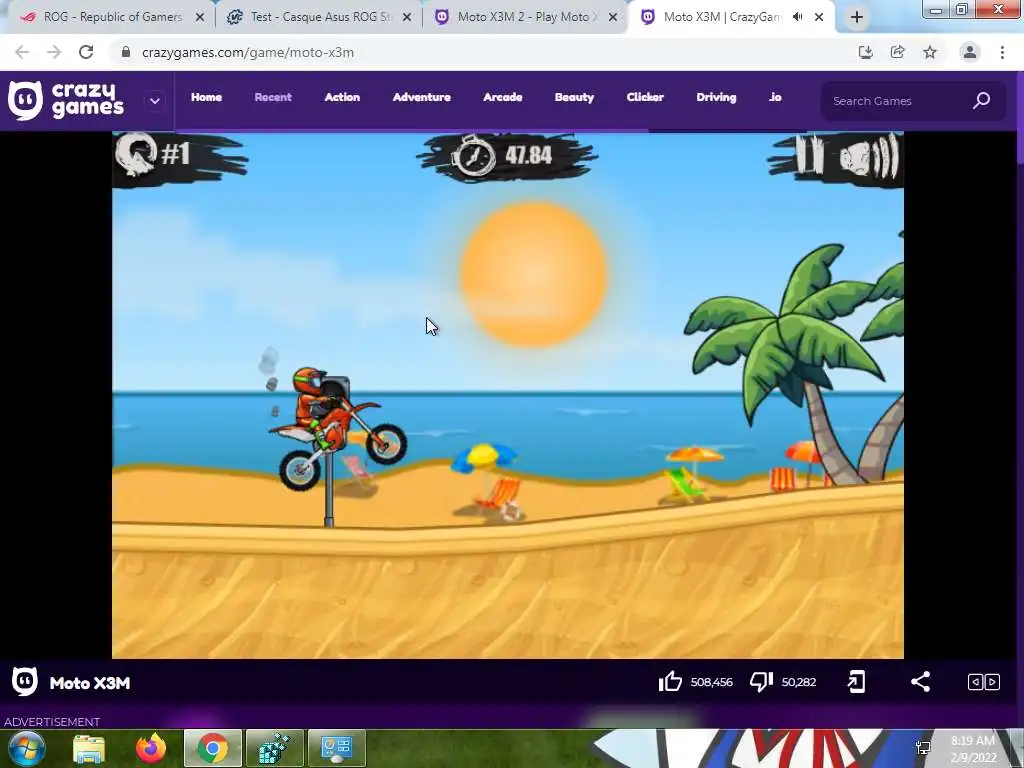This screenshot has width=1024, height=768.
Task: Go back in browser history
Action: [22, 52]
